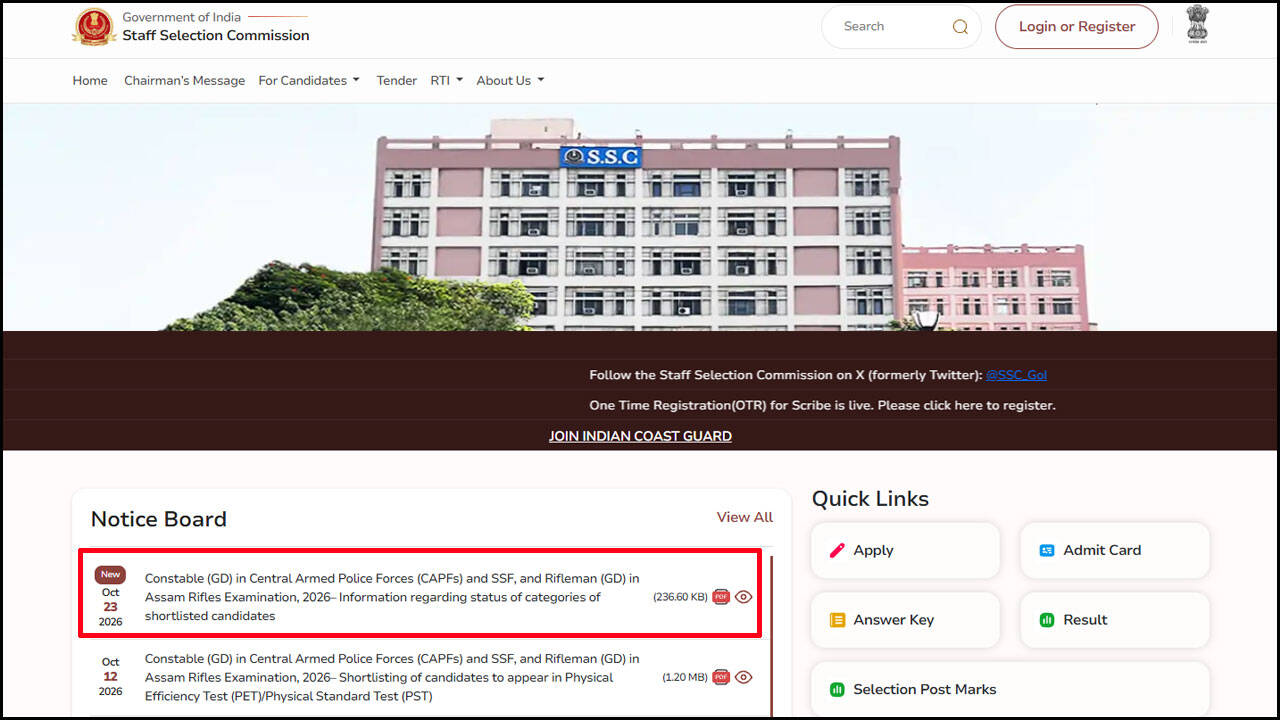Open the @SSC_GoI Twitter link
This screenshot has width=1280, height=720.
click(1016, 375)
